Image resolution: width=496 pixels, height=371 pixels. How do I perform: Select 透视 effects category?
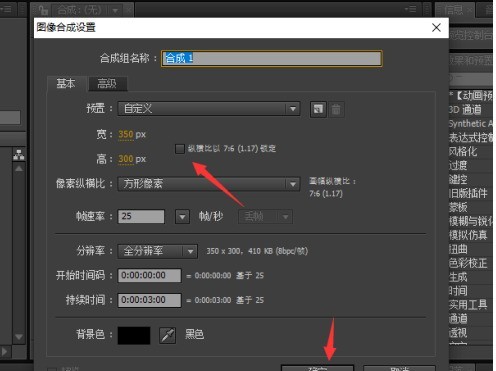pyautogui.click(x=458, y=333)
